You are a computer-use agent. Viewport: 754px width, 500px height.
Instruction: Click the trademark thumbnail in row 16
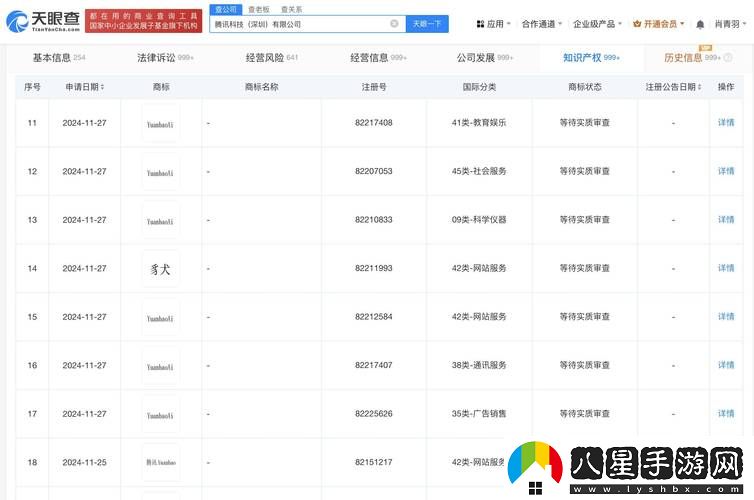[161, 366]
